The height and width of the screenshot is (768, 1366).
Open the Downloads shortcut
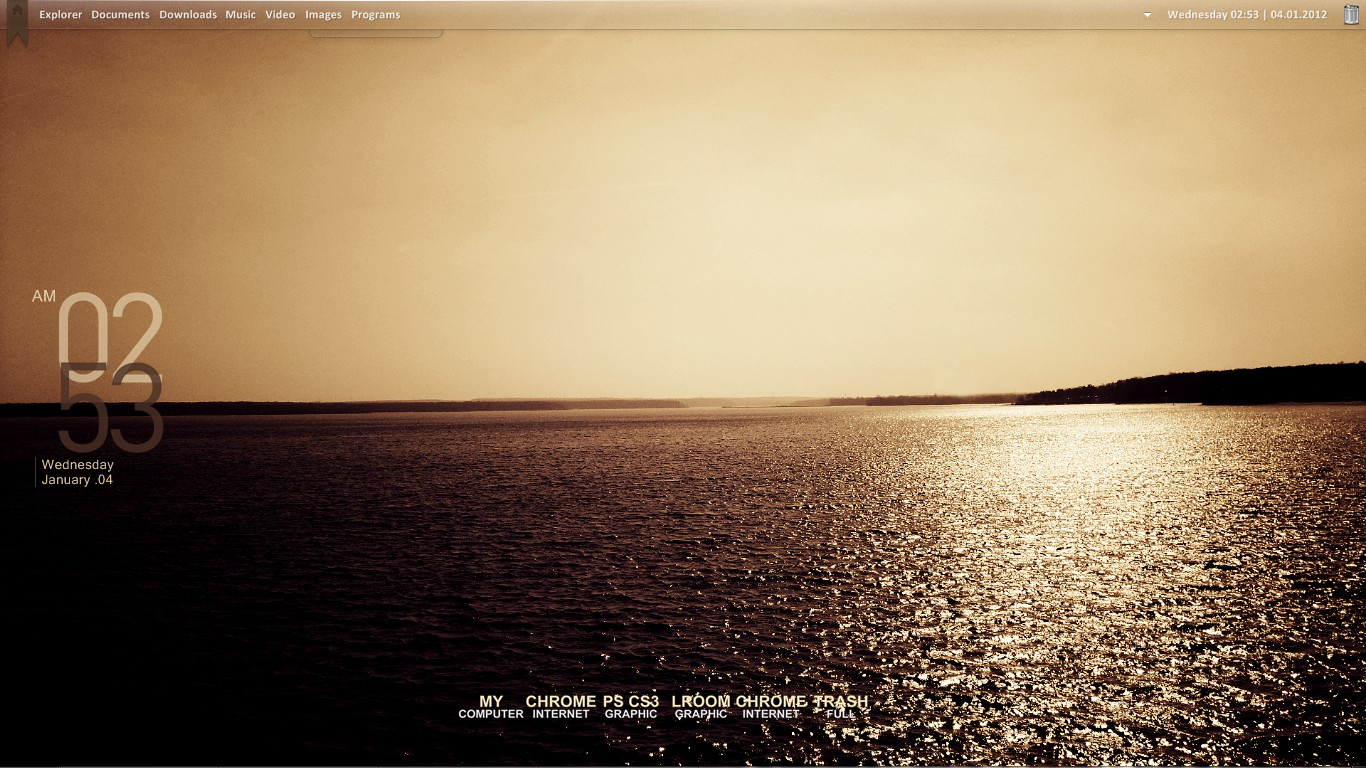tap(188, 15)
